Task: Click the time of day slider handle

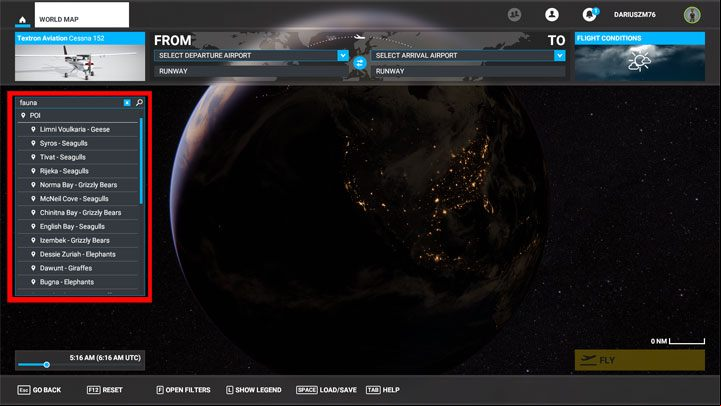Action: [x=46, y=365]
